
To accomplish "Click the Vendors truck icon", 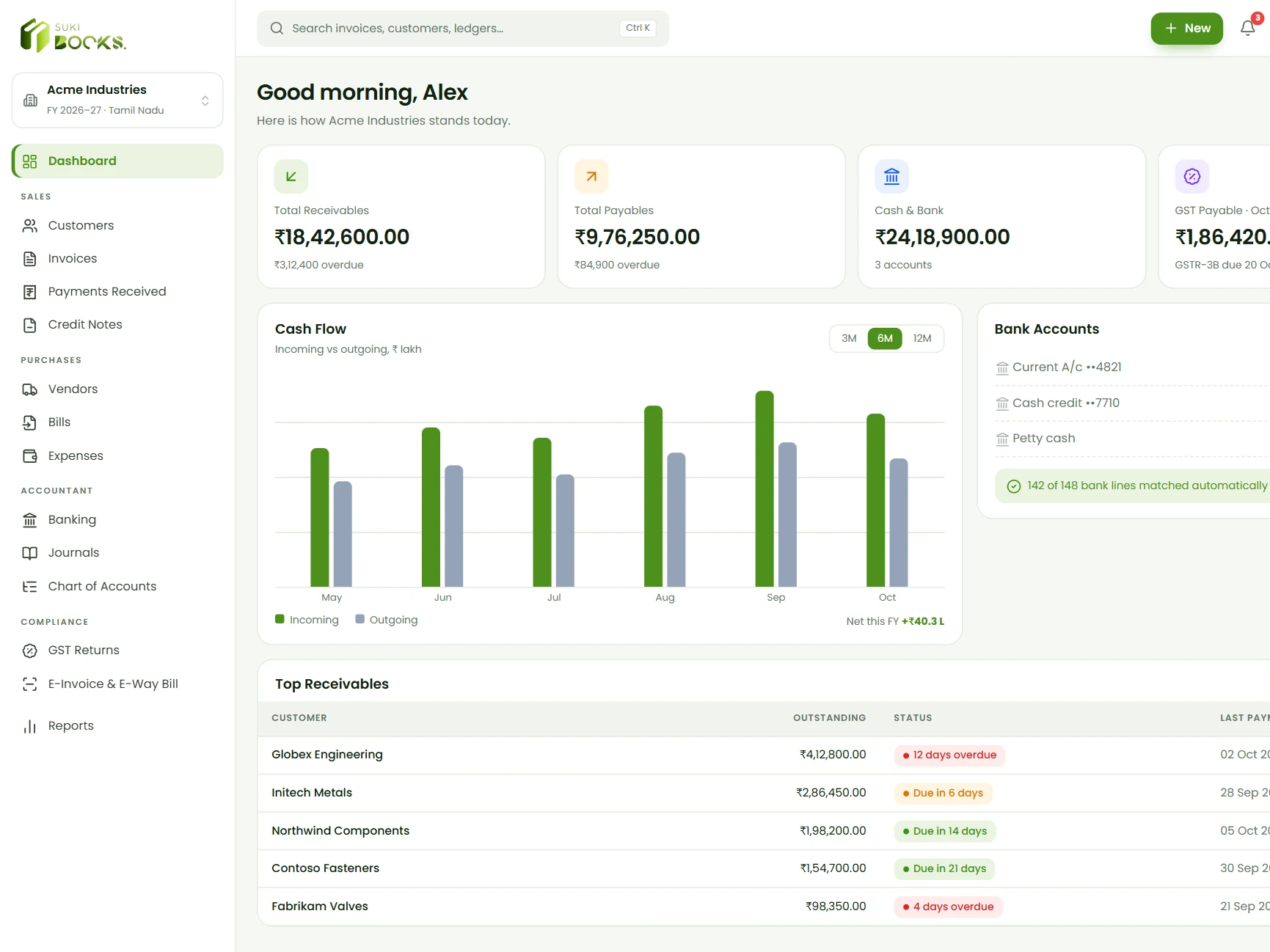I will pyautogui.click(x=29, y=389).
